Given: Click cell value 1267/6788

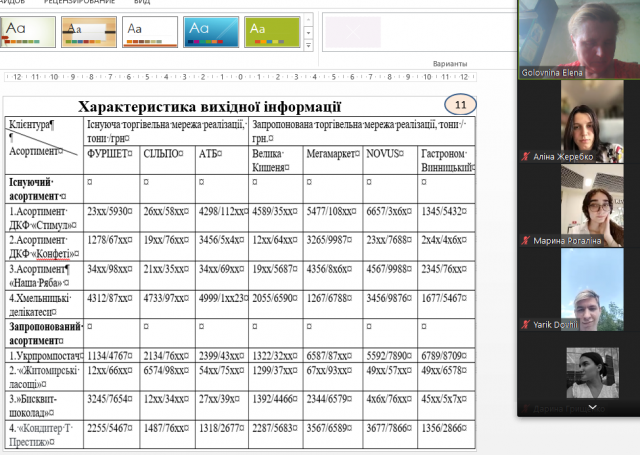Looking at the screenshot, I should [x=329, y=298].
